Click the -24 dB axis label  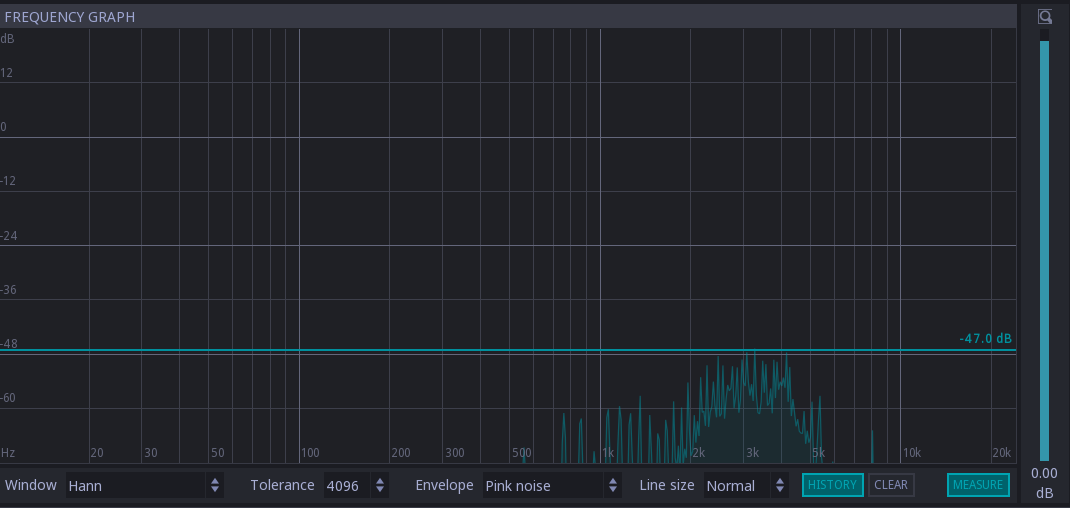coord(8,236)
